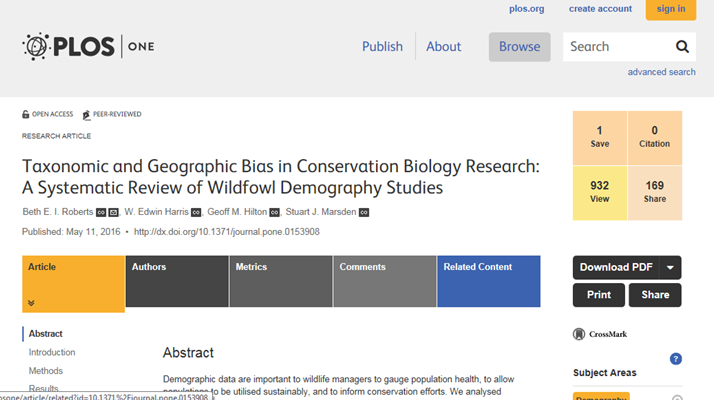Open the advanced search link
Image resolution: width=714 pixels, height=400 pixels.
[661, 72]
